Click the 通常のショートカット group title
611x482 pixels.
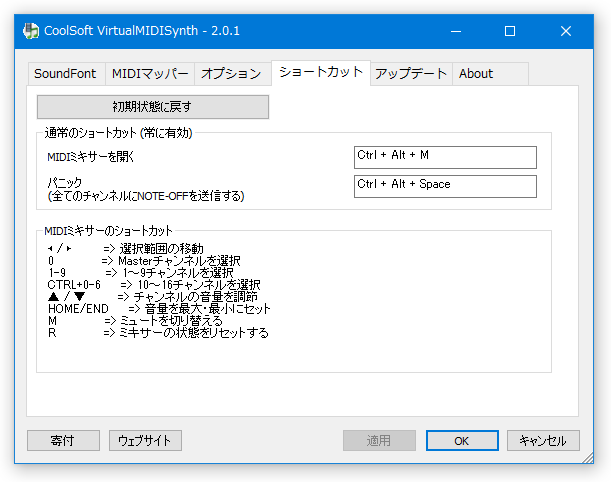tap(118, 133)
